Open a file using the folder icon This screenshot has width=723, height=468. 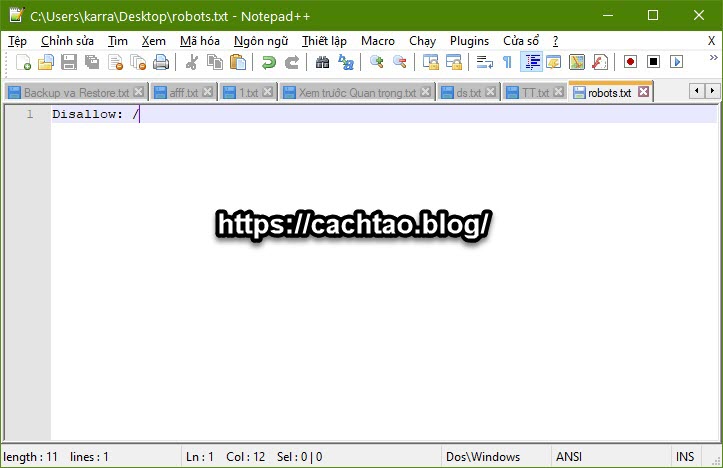(x=46, y=62)
